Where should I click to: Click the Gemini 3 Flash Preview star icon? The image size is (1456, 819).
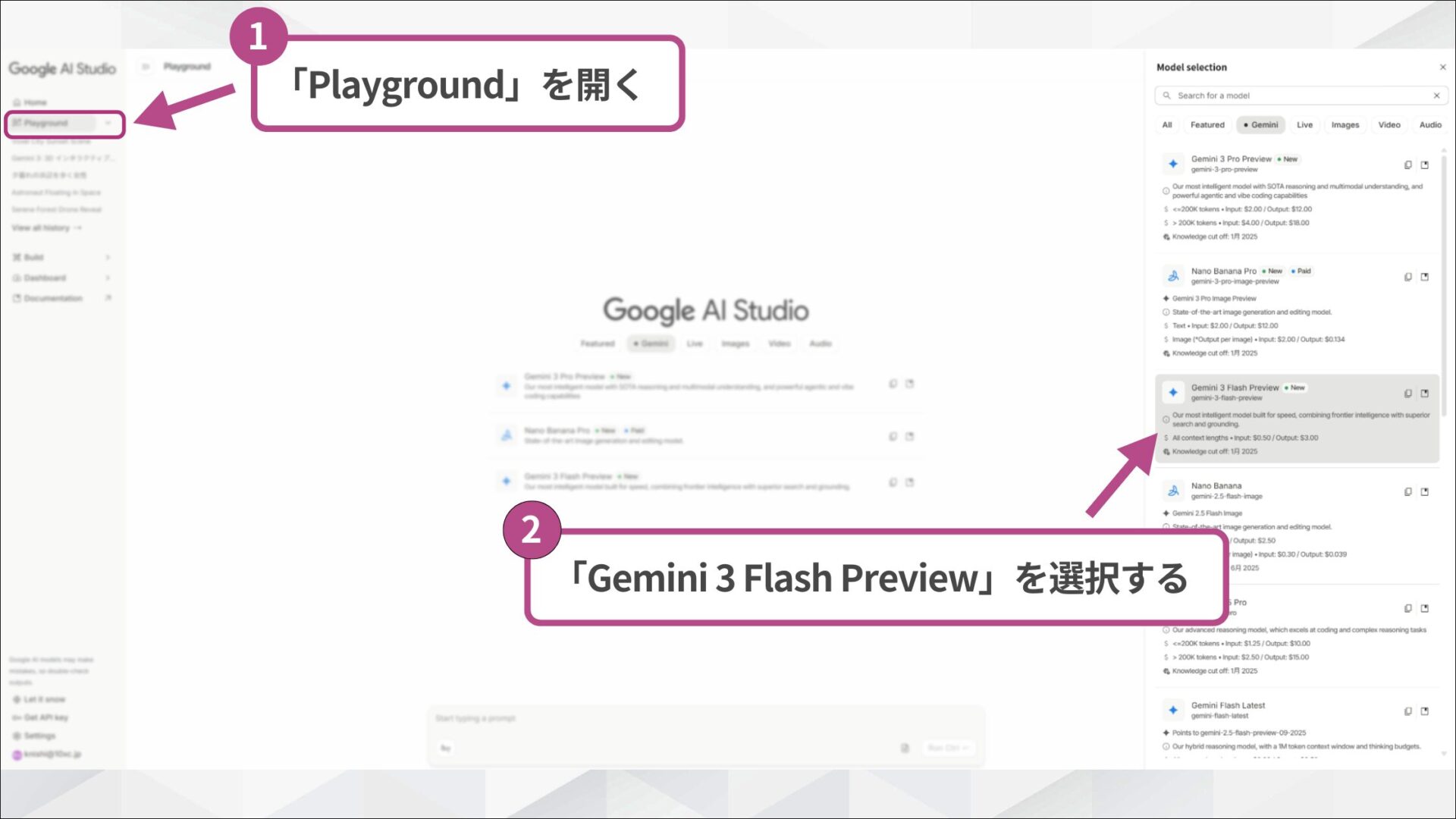coord(1173,392)
